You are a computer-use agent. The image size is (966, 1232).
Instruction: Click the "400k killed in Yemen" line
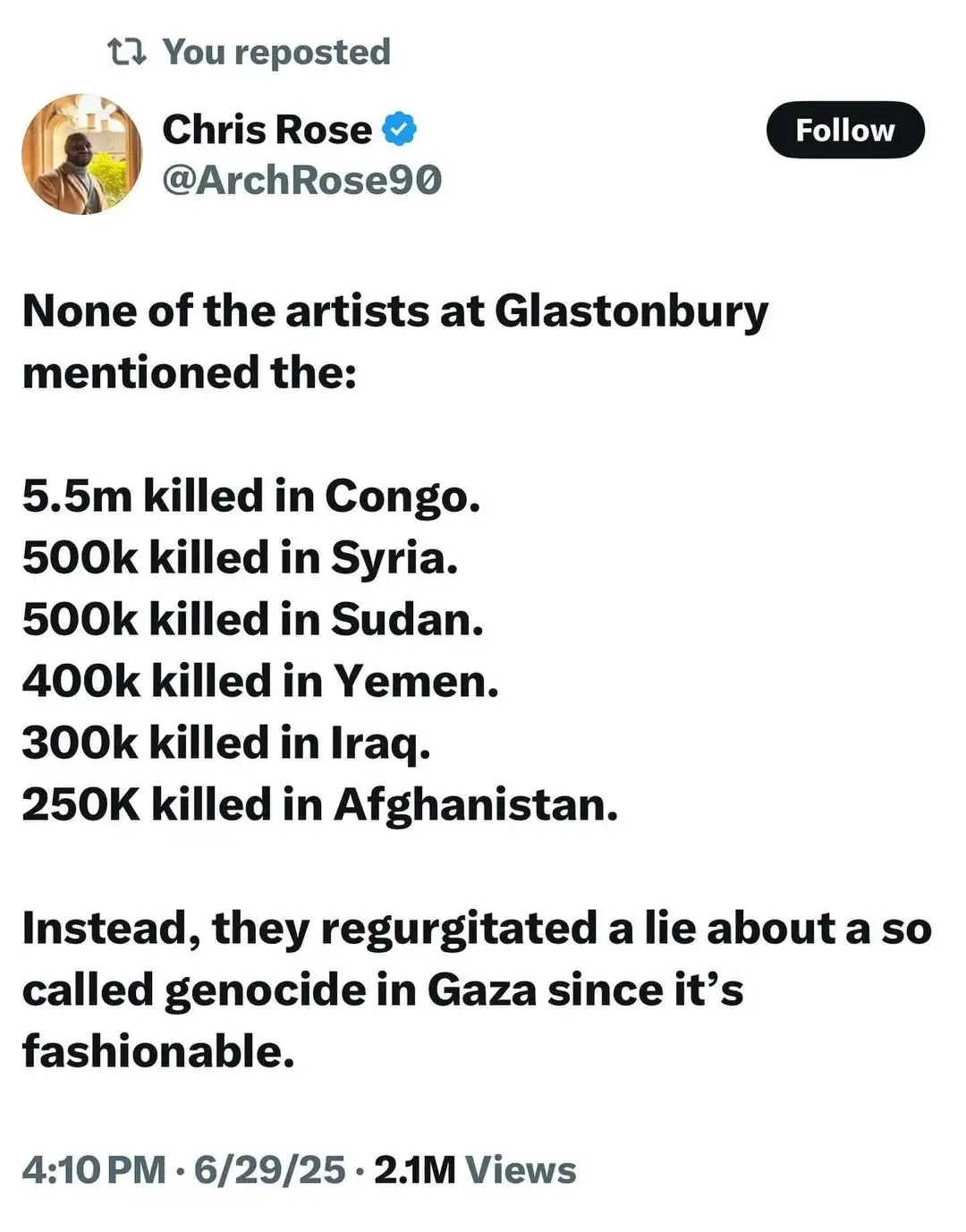[260, 681]
